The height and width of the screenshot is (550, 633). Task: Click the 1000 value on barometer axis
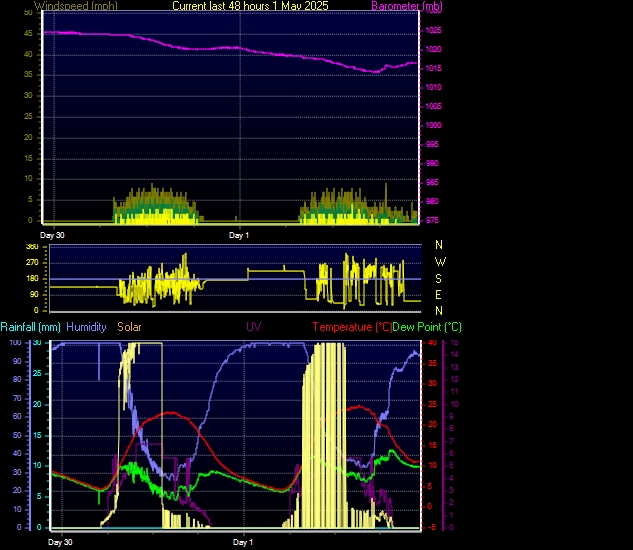(x=434, y=125)
